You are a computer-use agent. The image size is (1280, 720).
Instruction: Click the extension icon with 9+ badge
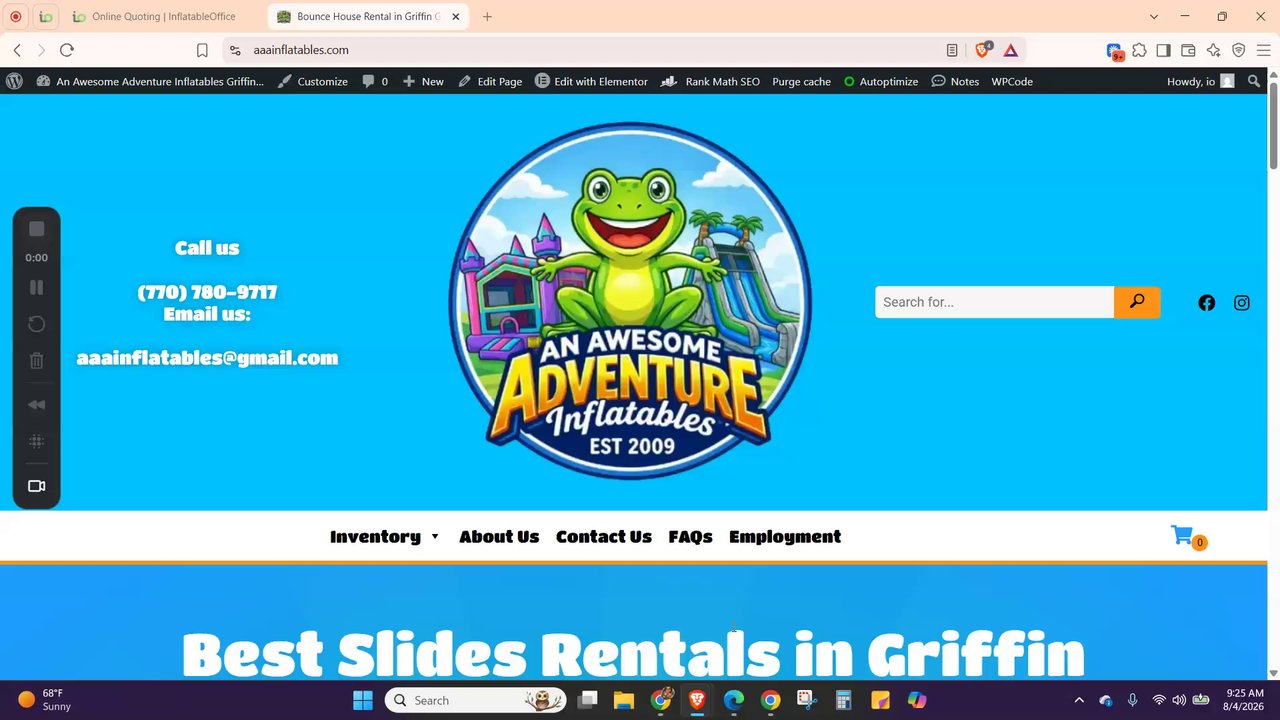[x=1115, y=51]
